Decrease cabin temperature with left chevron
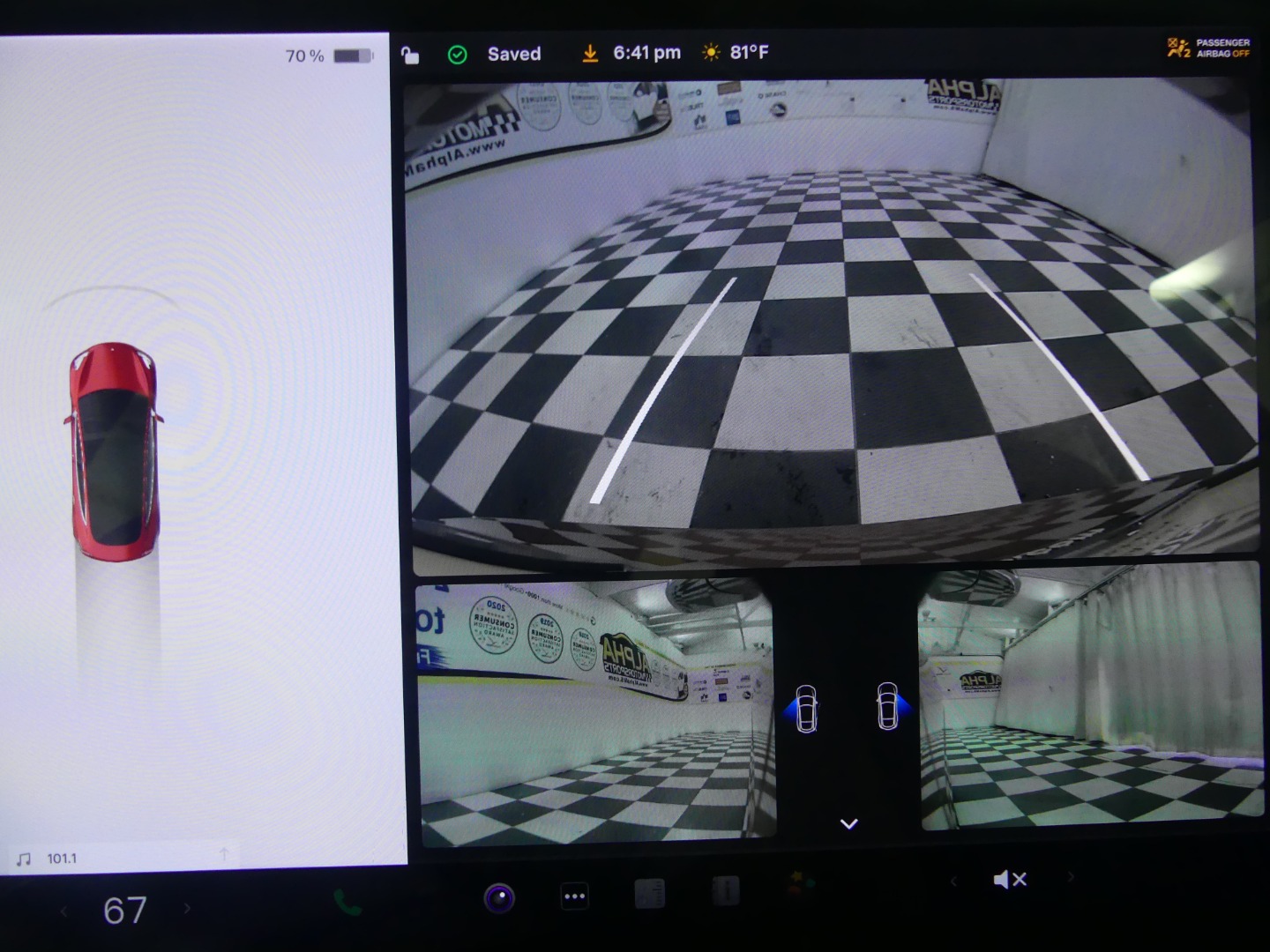This screenshot has width=1270, height=952. point(63,911)
